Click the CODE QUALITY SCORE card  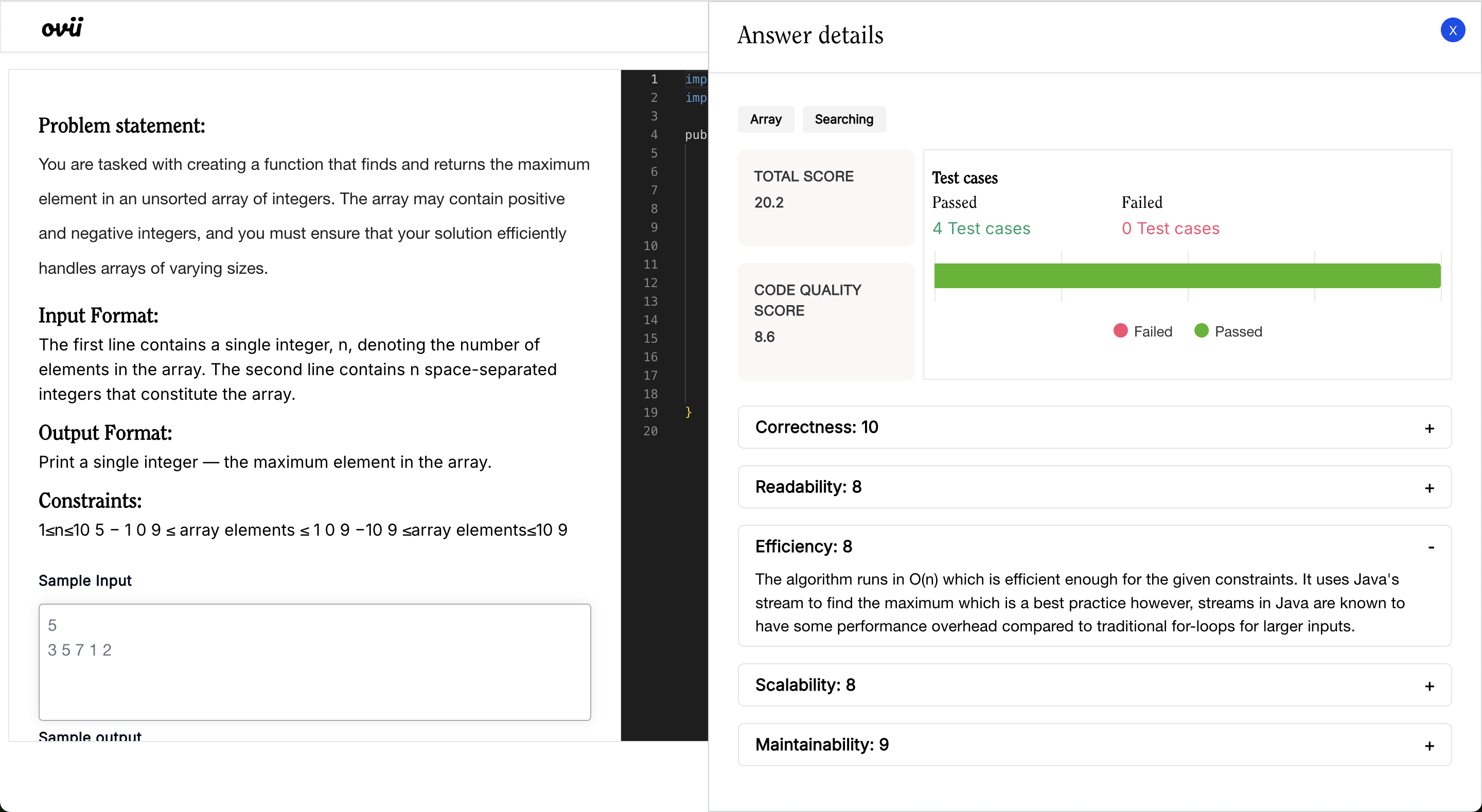click(x=825, y=321)
